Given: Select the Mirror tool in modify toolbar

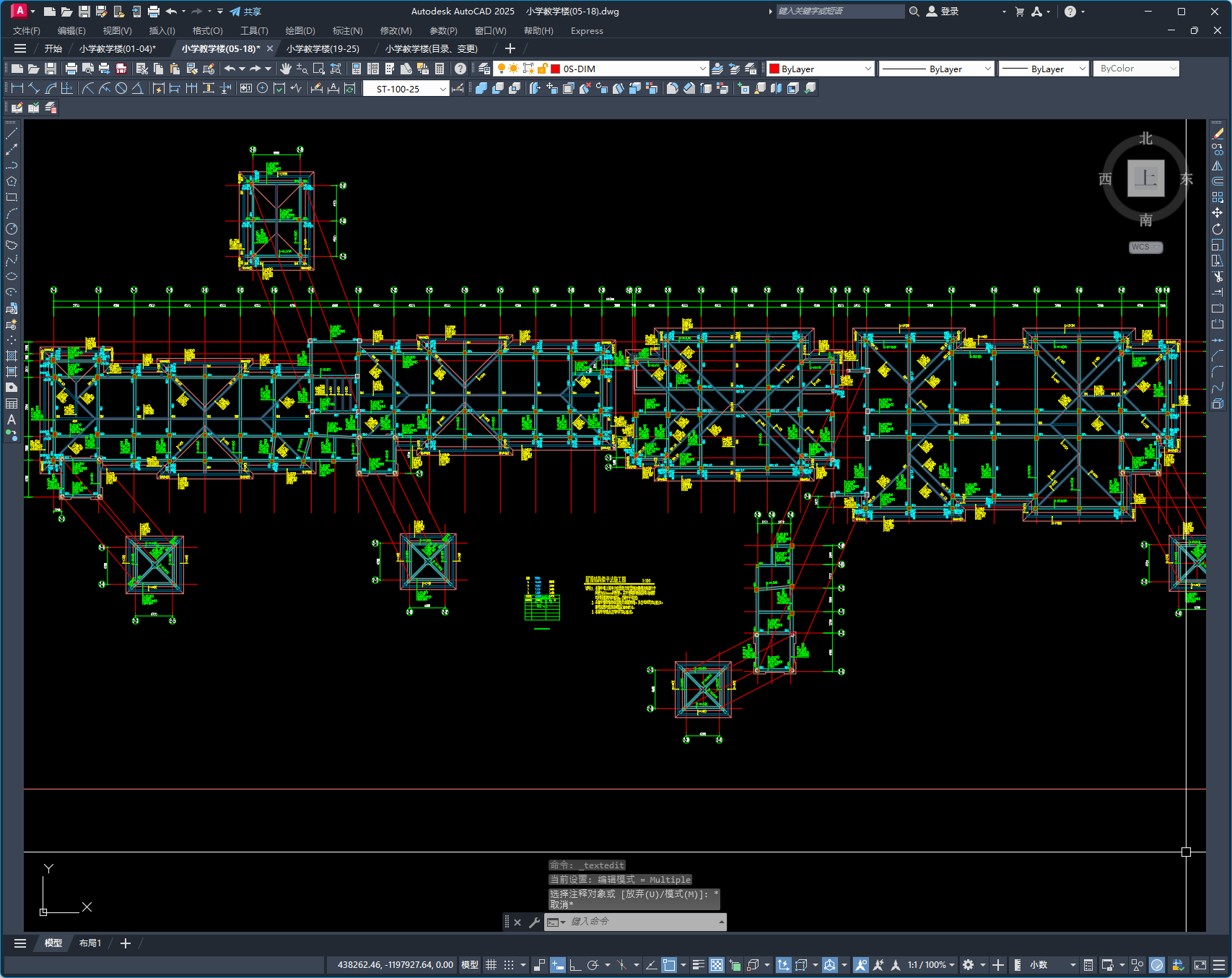Looking at the screenshot, I should click(1218, 165).
